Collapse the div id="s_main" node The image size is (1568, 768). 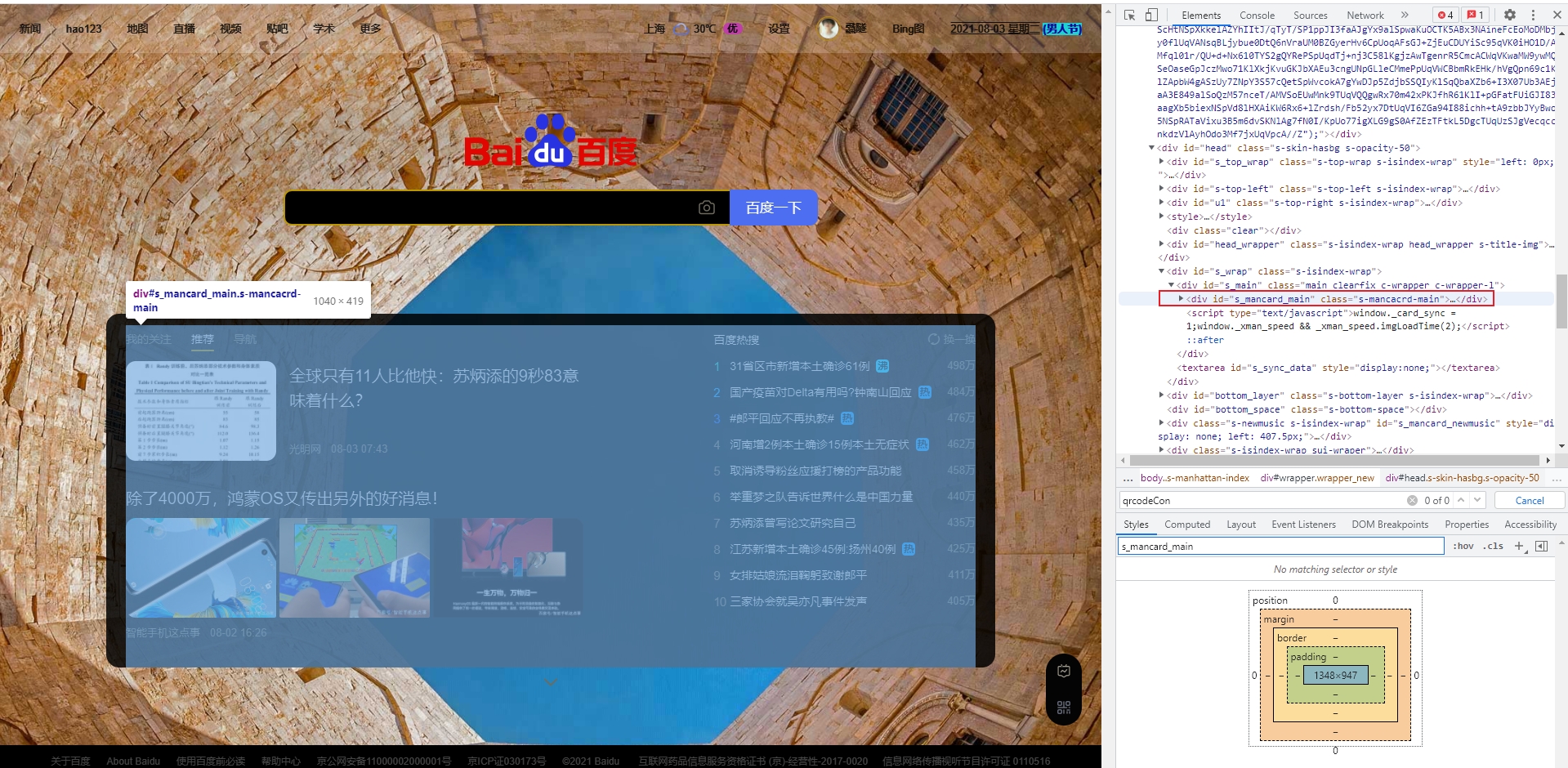tap(1171, 285)
